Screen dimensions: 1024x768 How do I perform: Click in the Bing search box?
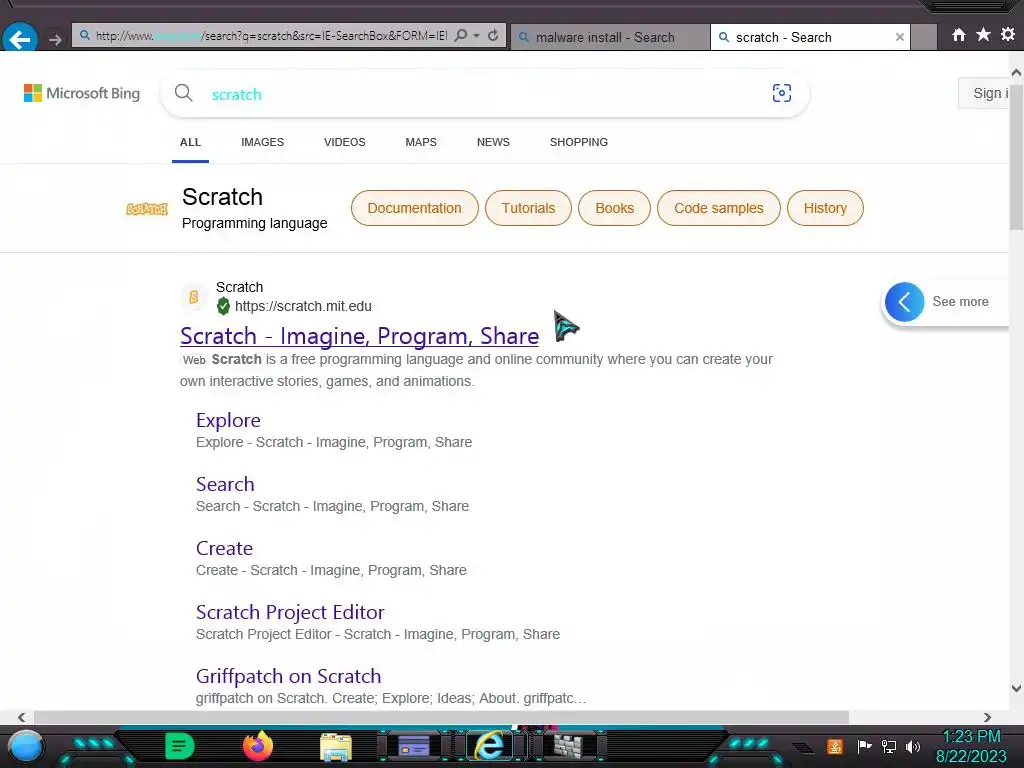click(483, 94)
